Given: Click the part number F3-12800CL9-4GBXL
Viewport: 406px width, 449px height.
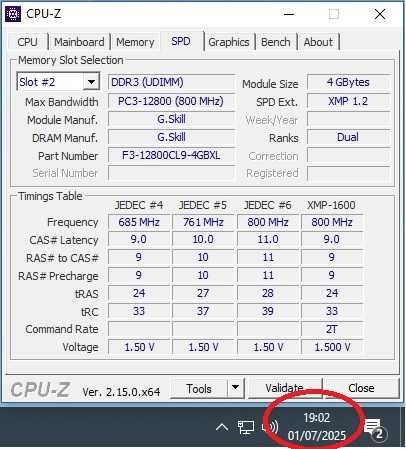Looking at the screenshot, I should (x=171, y=155).
